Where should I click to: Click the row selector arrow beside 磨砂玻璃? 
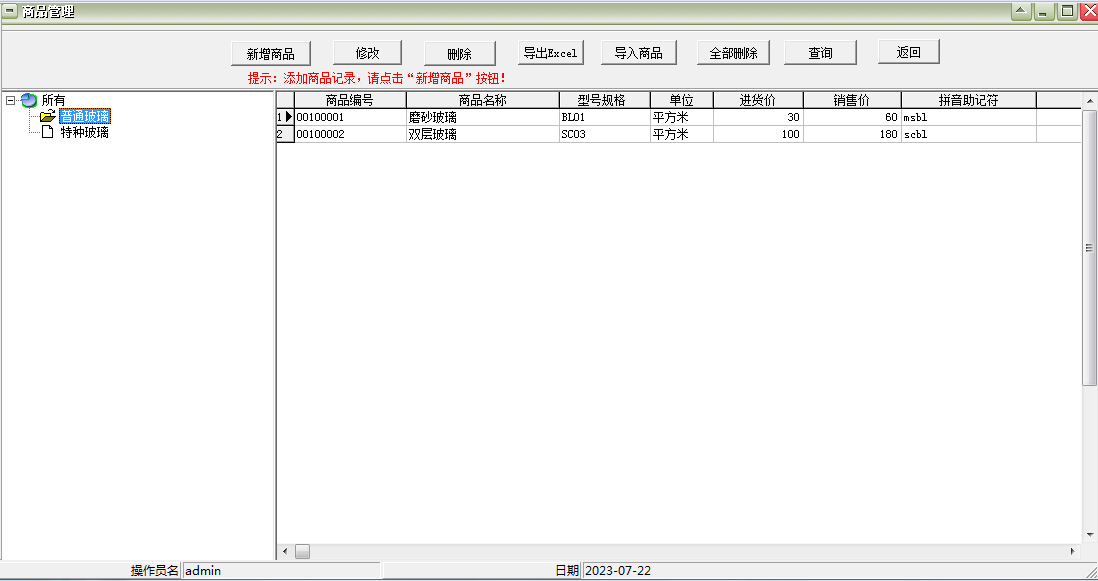288,117
